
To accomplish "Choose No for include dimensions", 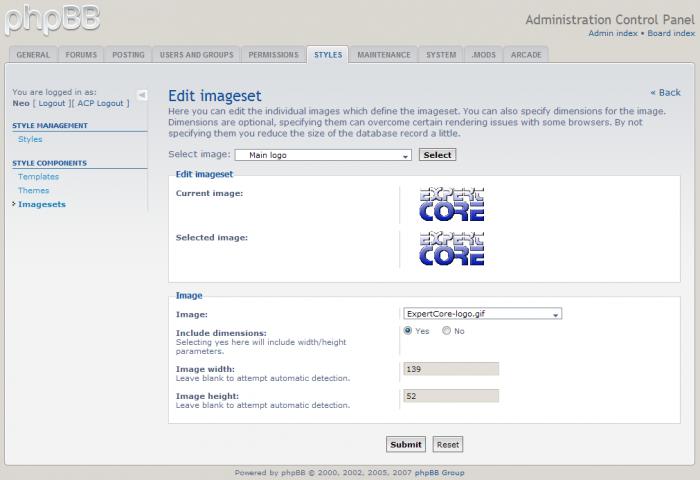I will coord(446,331).
